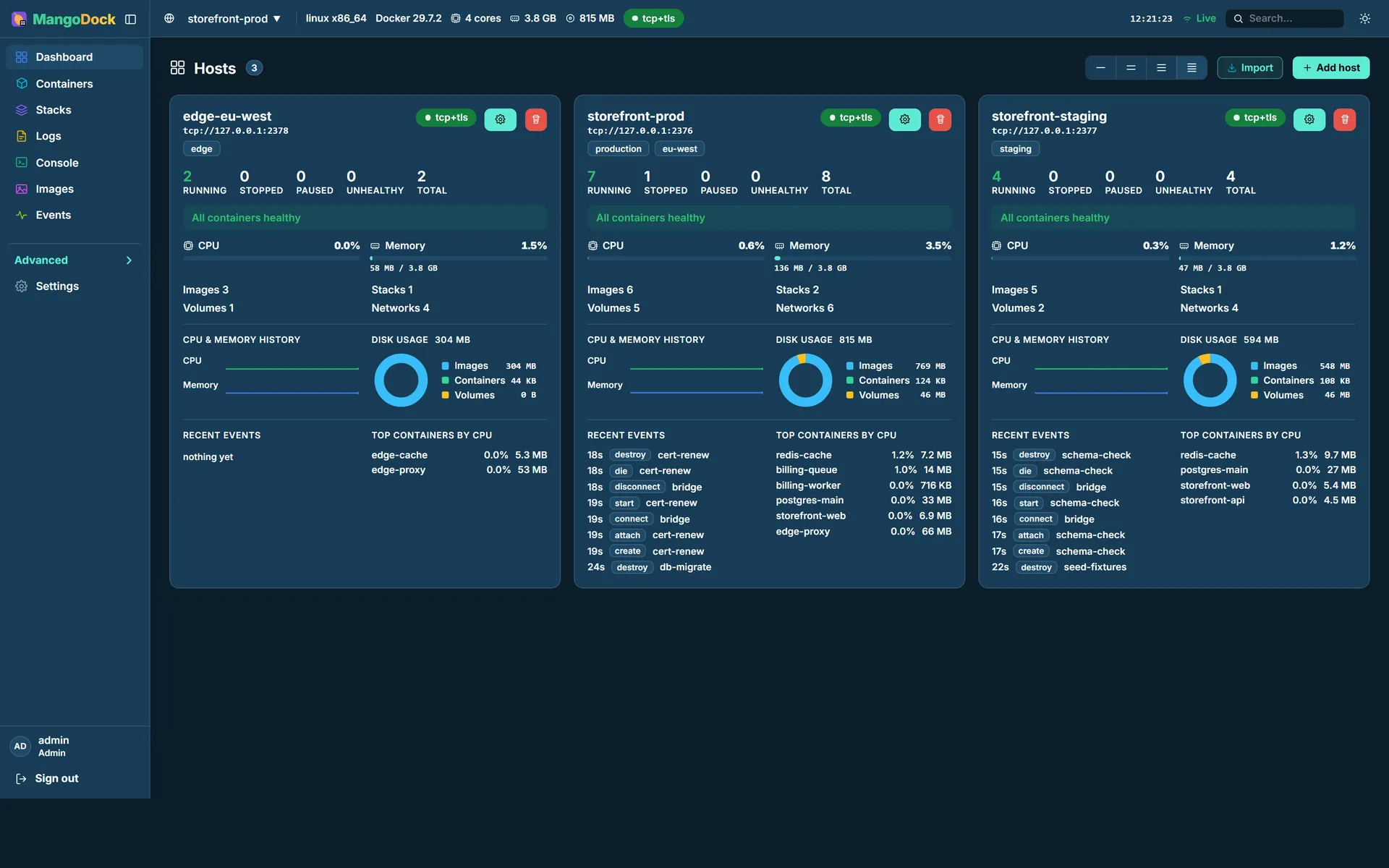Click storefront-staging Memory usage bar
This screenshot has height=868, width=1389.
coord(1267,258)
